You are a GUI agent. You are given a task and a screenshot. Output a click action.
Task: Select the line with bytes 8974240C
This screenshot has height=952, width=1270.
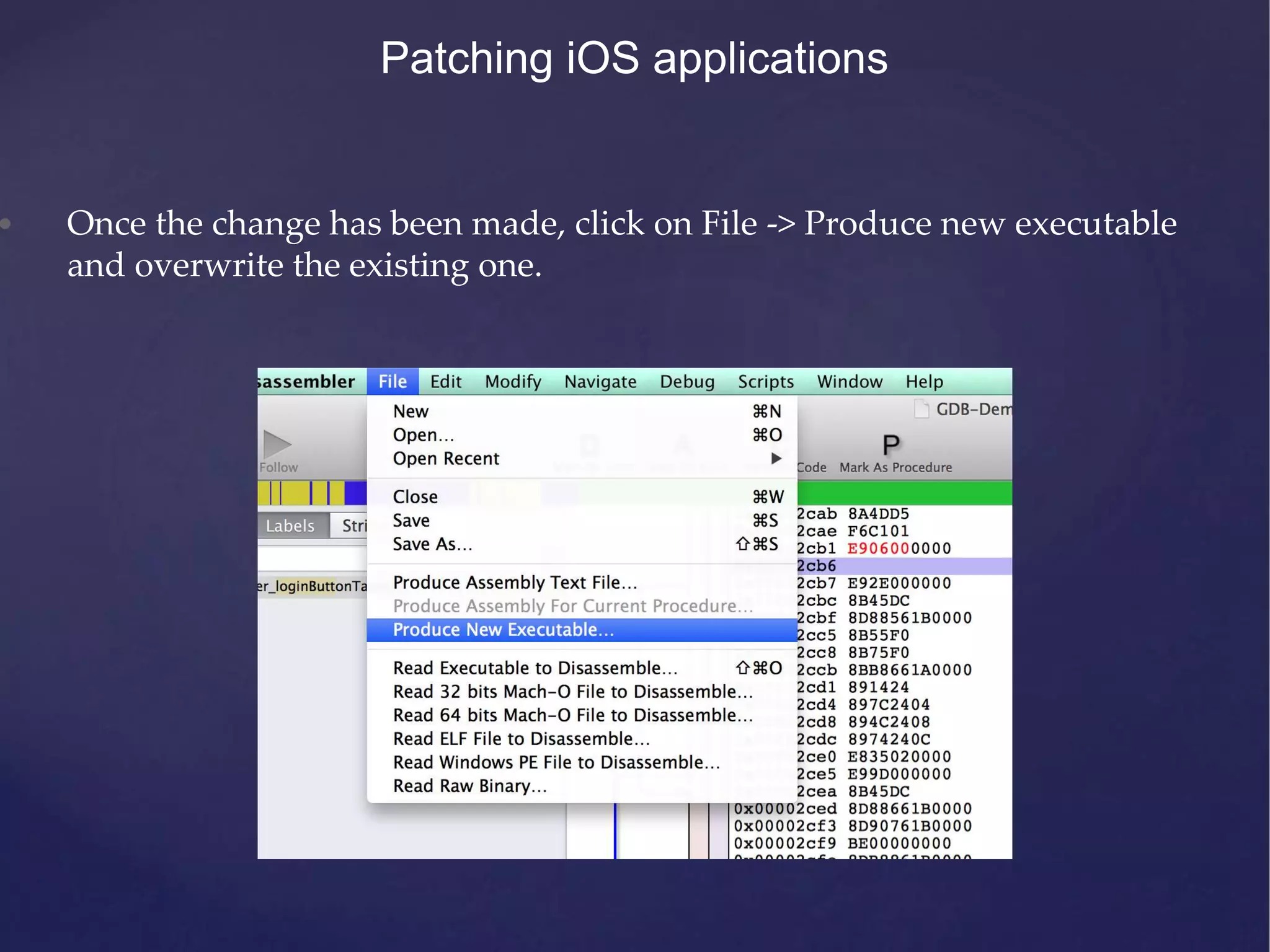904,739
